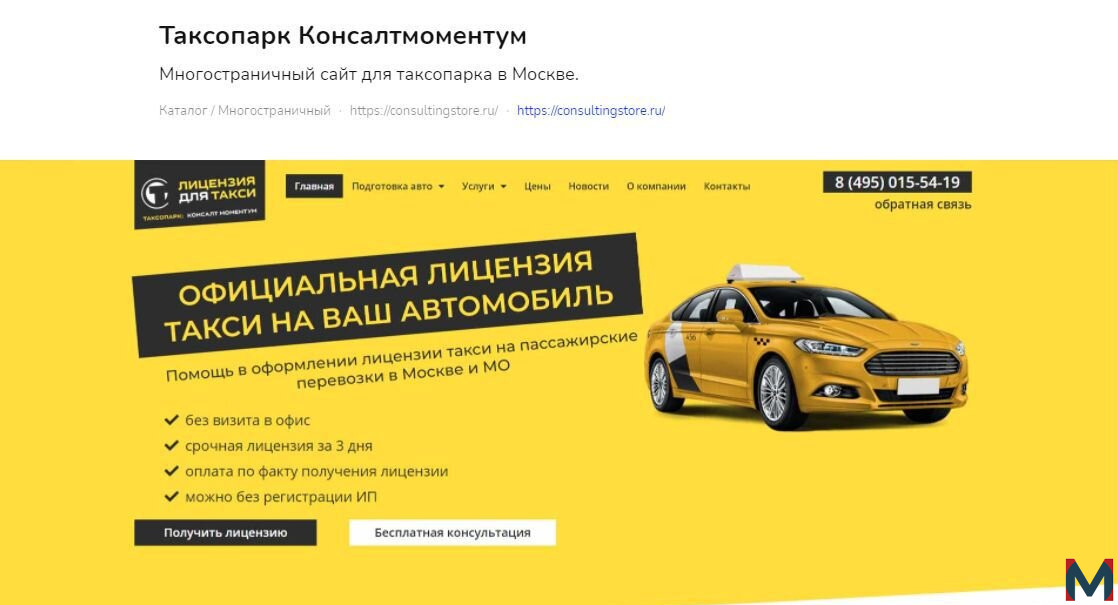Open the обратная связь link
The width and height of the screenshot is (1118, 605).
923,205
